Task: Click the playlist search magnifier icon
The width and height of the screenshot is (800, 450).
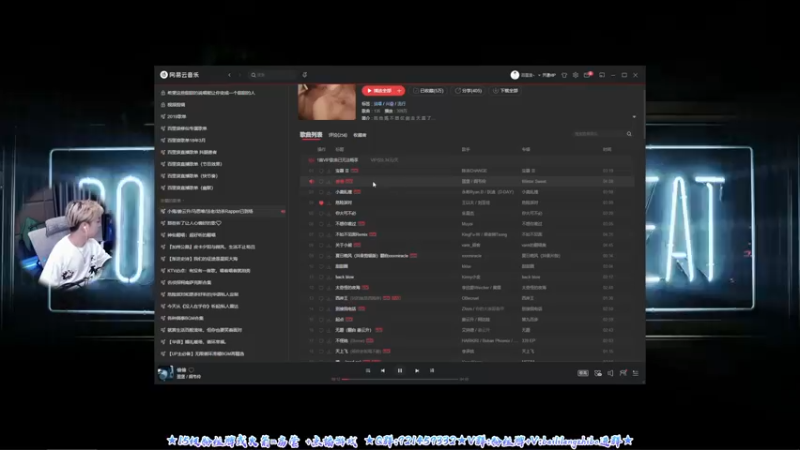Action: (629, 134)
